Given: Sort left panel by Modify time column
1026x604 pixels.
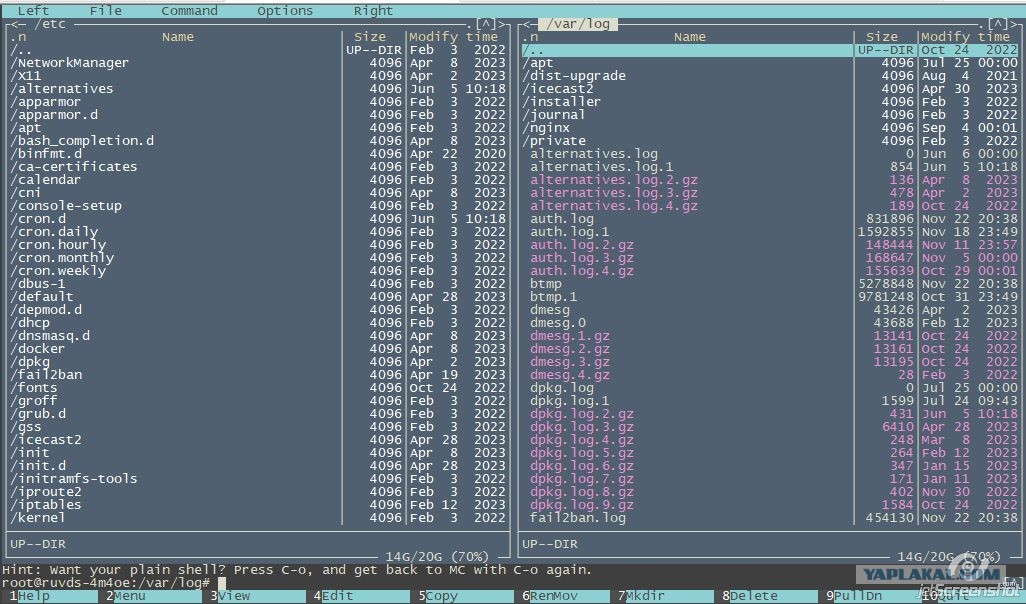Looking at the screenshot, I should 453,37.
